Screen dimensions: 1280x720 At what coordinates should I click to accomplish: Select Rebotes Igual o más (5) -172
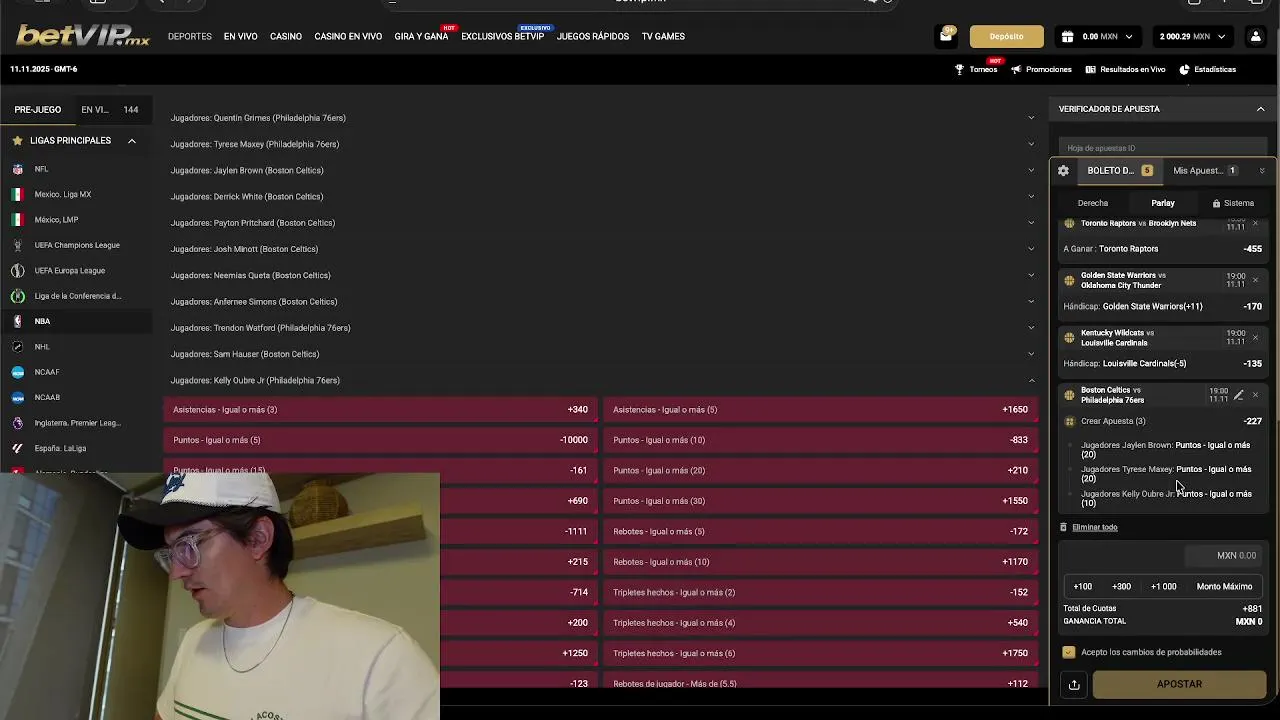tap(821, 531)
